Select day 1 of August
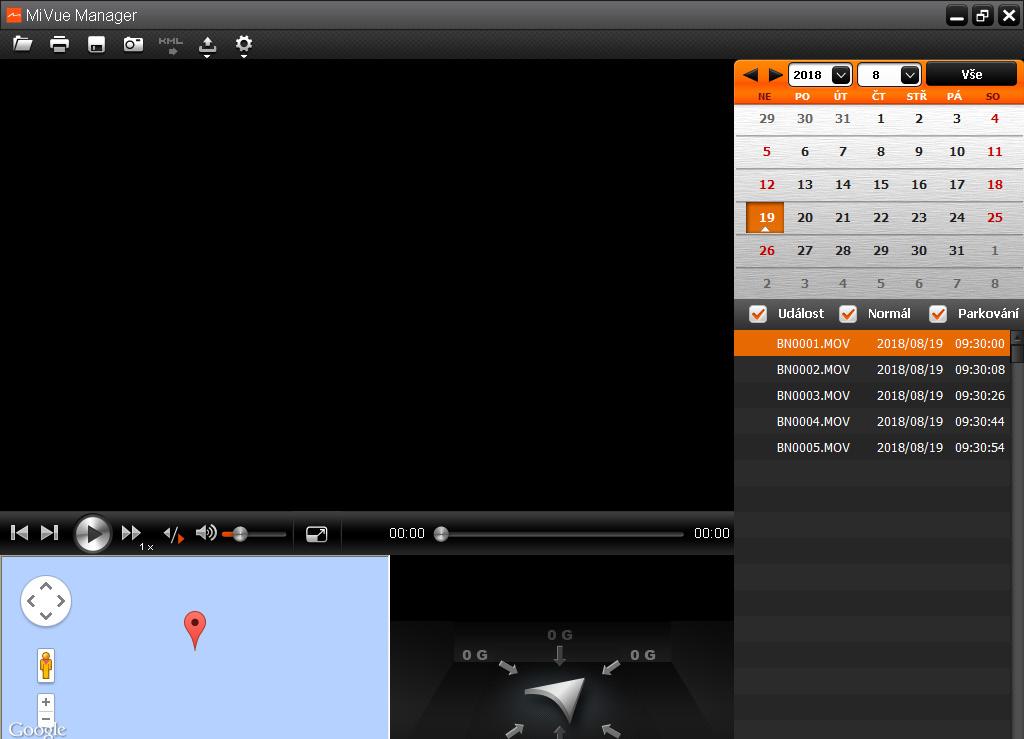Image resolution: width=1024 pixels, height=739 pixels. tap(881, 119)
